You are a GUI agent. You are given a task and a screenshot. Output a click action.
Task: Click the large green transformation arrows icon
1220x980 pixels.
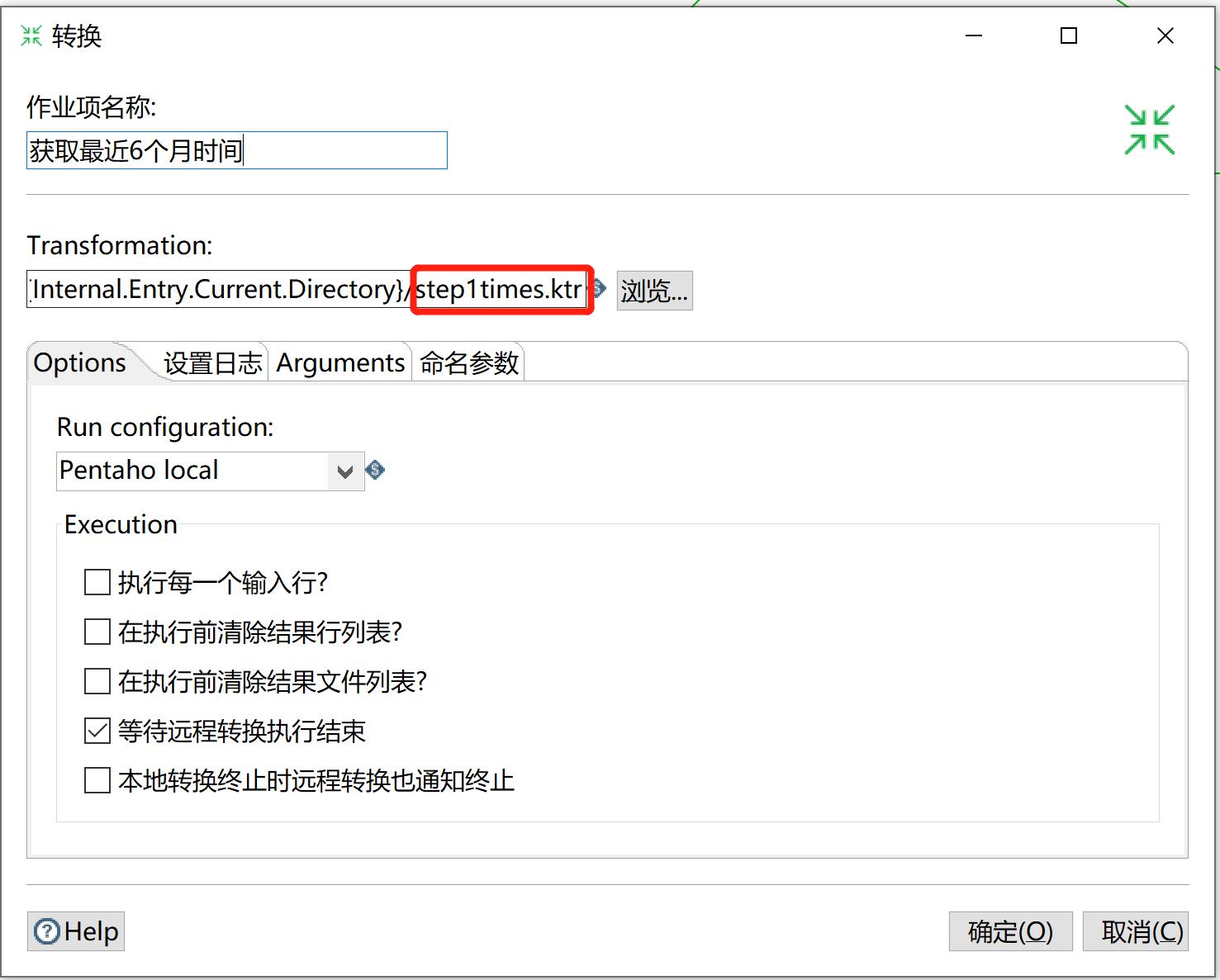[1149, 130]
